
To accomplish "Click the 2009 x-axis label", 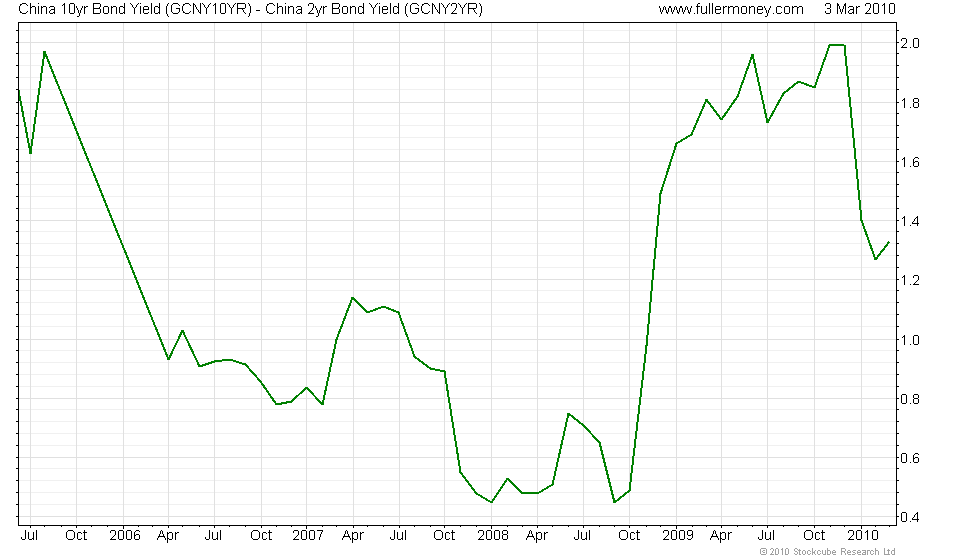I will pos(678,536).
